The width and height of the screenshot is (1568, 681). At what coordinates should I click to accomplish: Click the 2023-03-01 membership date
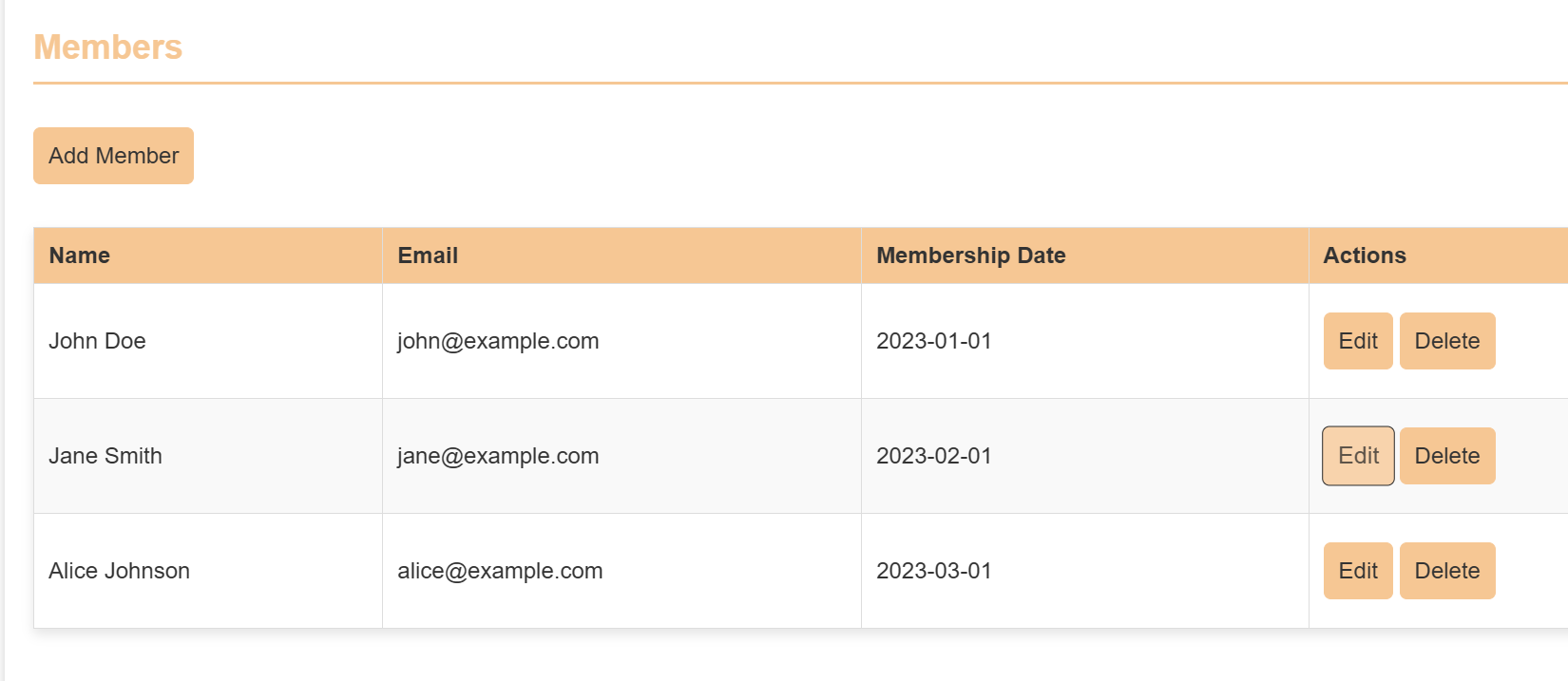pyautogui.click(x=933, y=571)
